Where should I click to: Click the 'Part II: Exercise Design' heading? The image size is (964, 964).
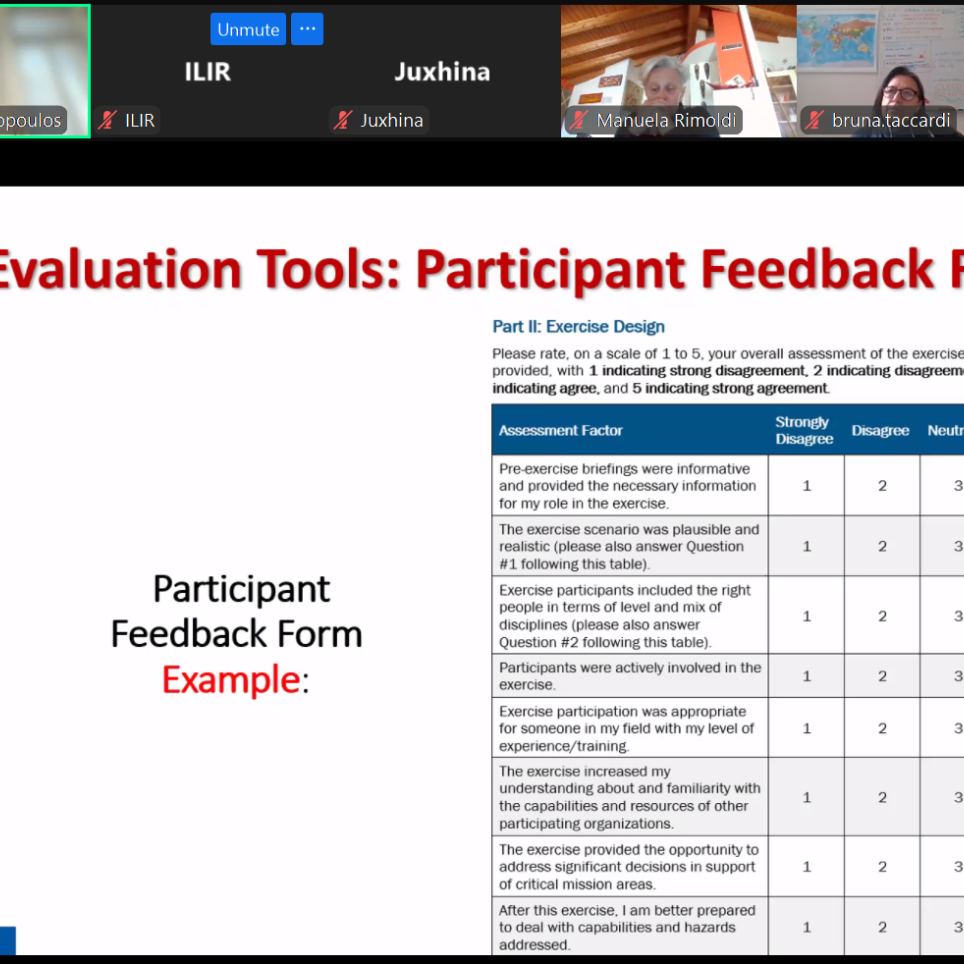[x=579, y=326]
